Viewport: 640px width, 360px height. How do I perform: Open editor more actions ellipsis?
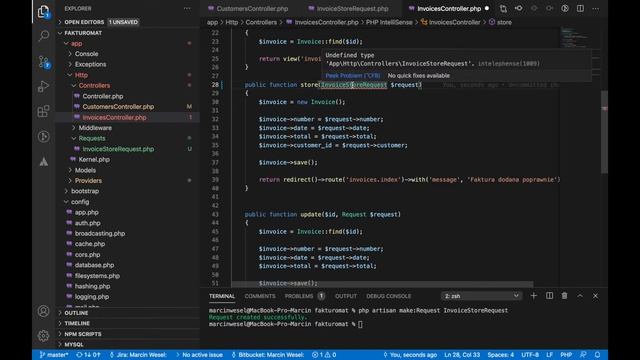tap(596, 8)
